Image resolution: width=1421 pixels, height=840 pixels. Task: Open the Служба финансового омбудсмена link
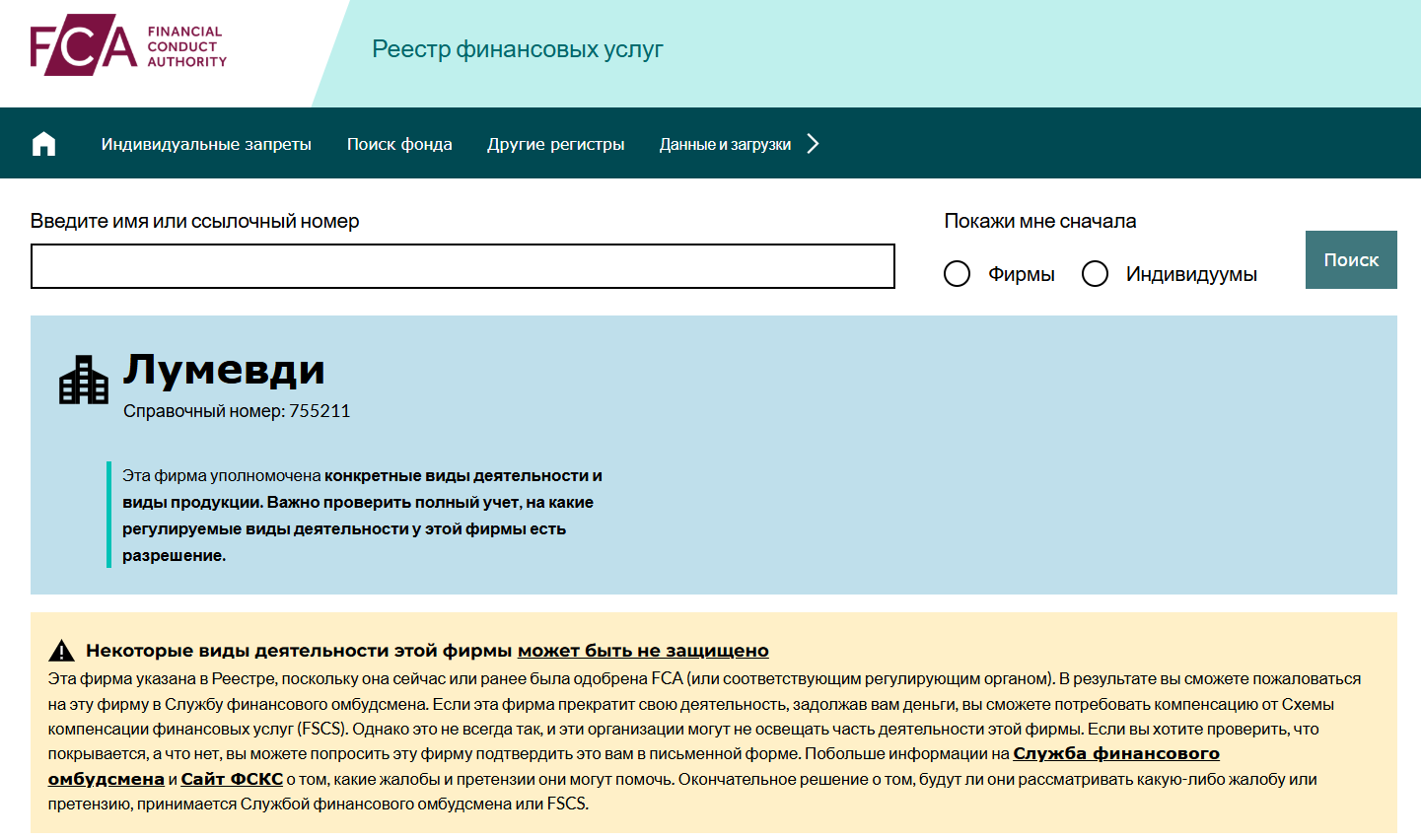click(1116, 753)
